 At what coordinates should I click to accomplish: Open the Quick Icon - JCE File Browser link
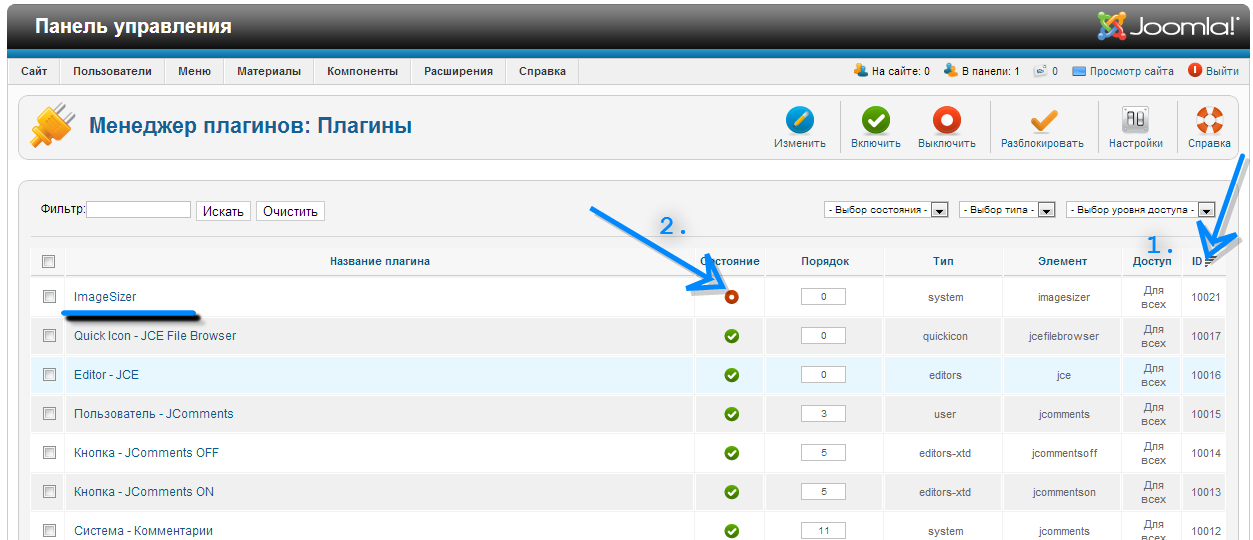click(x=155, y=336)
